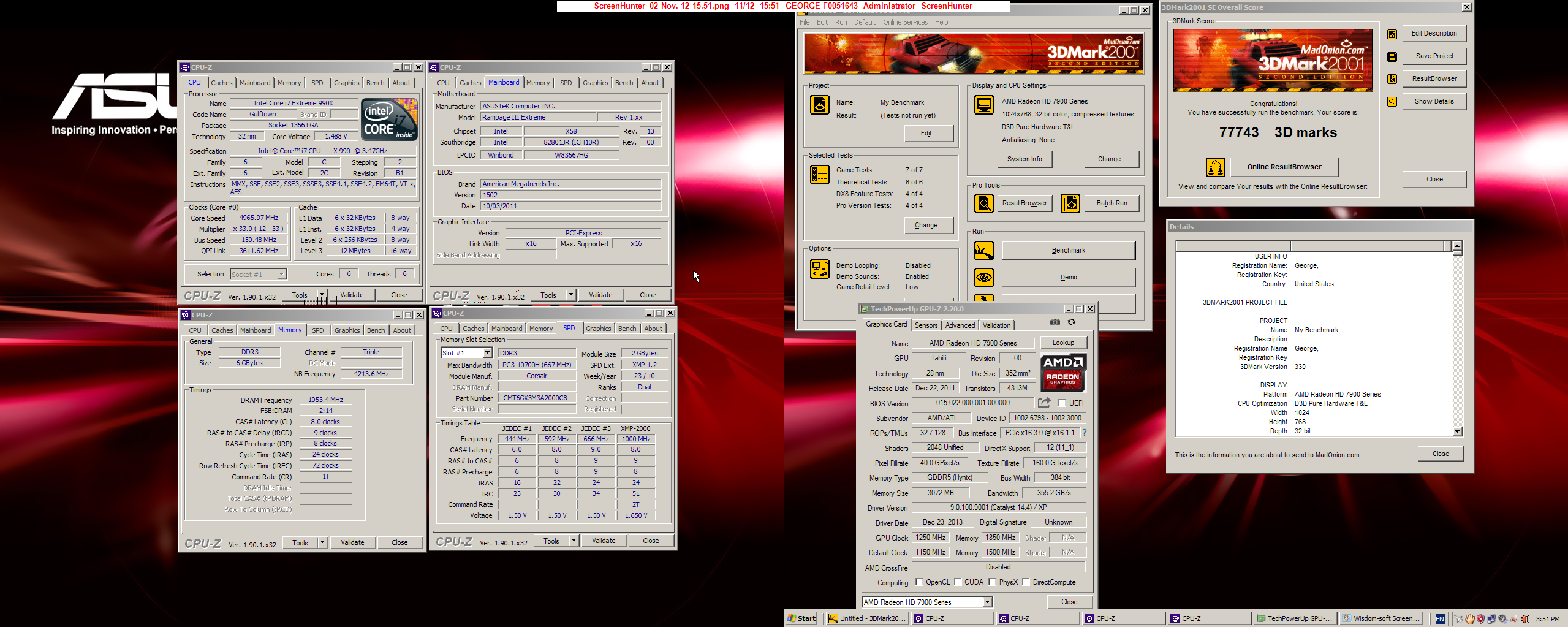Refresh GPU-Z data with the reload icon

click(1071, 322)
